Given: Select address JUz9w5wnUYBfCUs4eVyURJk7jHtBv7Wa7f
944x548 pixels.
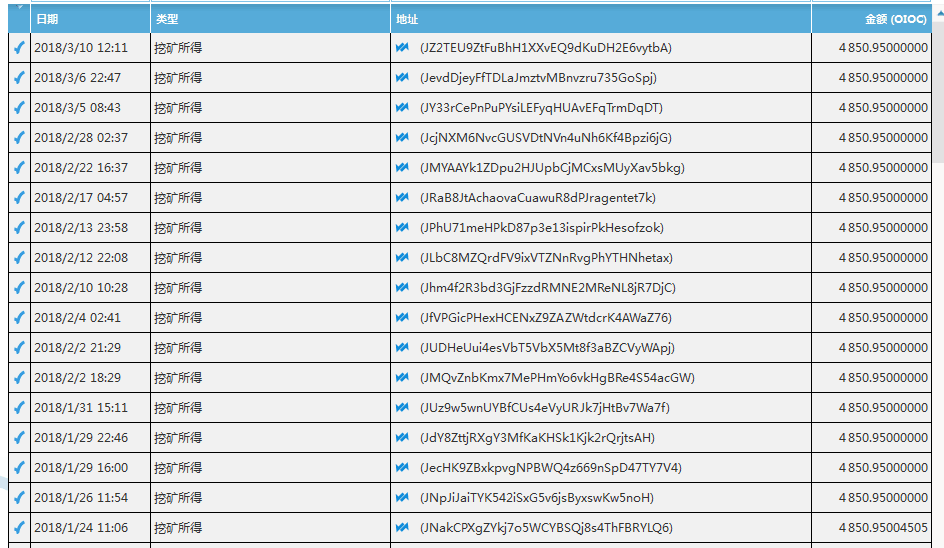Looking at the screenshot, I should coord(544,408).
